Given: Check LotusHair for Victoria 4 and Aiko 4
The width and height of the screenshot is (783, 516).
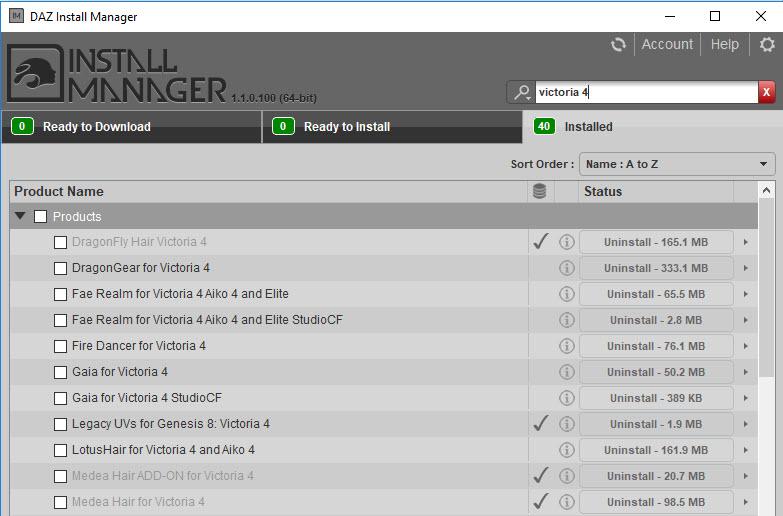Looking at the screenshot, I should coord(60,451).
